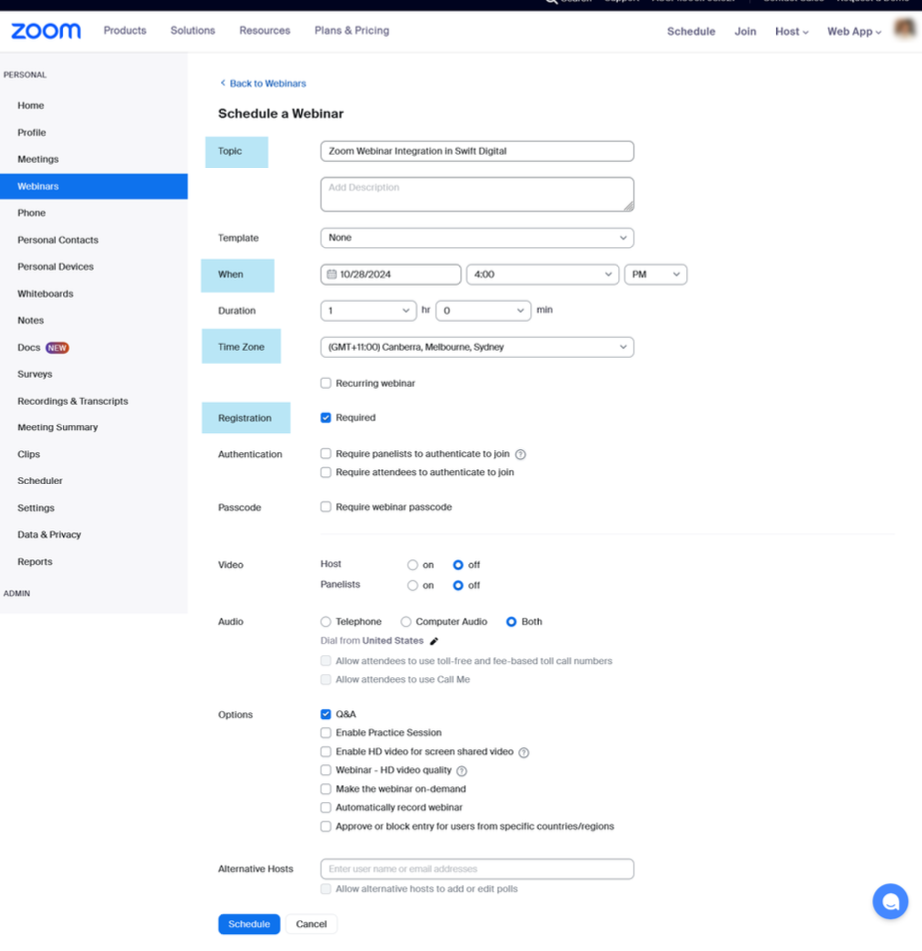922x951 pixels.
Task: Go to Reports in the sidebar
Action: point(35,562)
